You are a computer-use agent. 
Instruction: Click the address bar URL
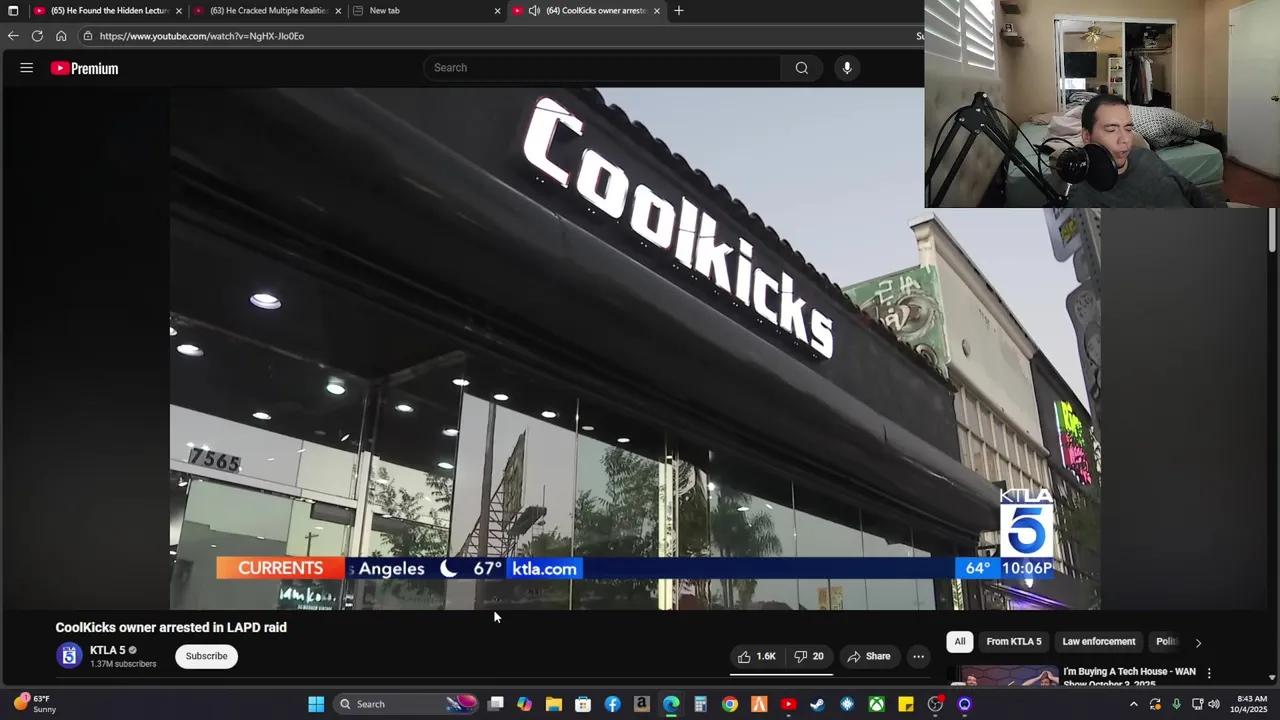pos(202,36)
